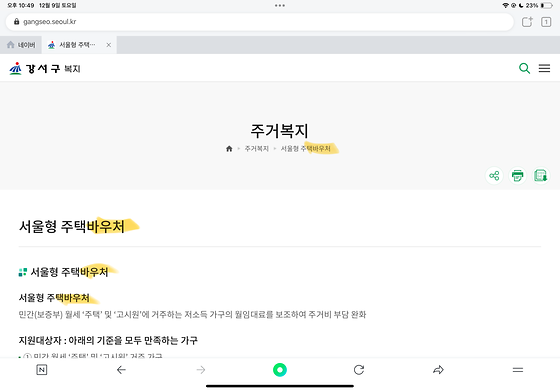
Task: Tap the 오후 10:49 clock
Action: coord(21,5)
